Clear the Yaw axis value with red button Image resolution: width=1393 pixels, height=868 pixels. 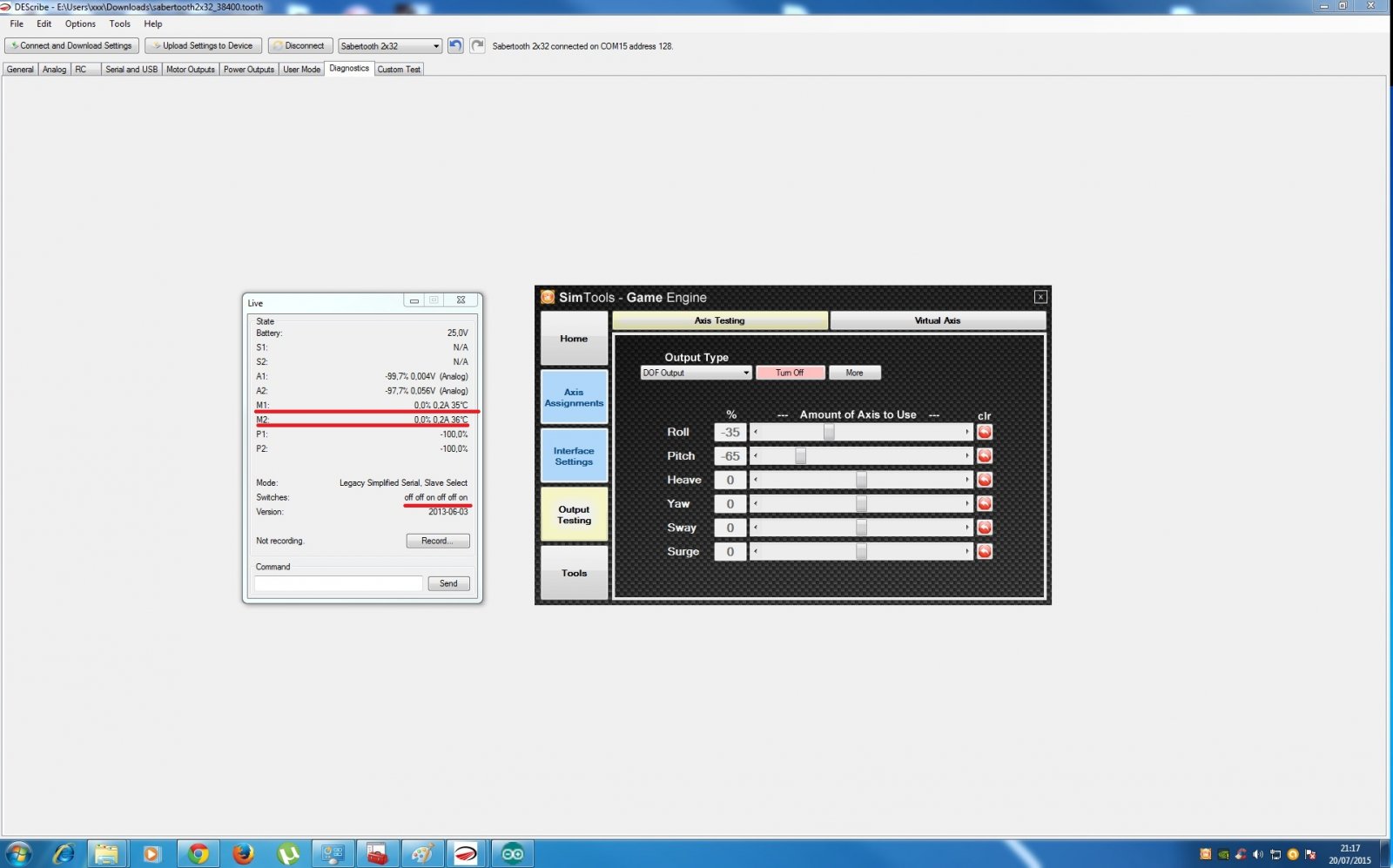(x=985, y=503)
